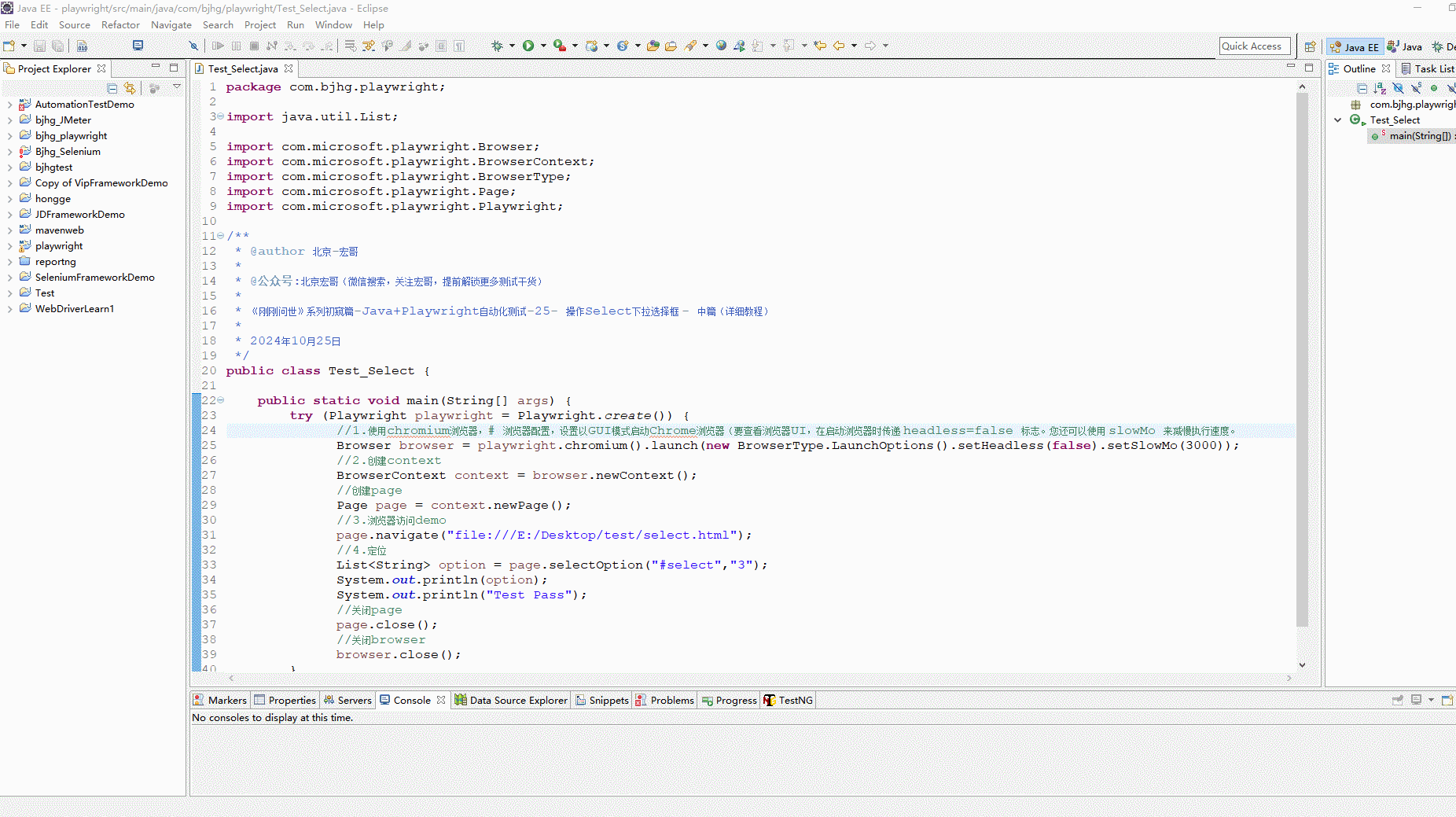Screen dimensions: 1456x817
Task: Click the Back navigation arrow
Action: click(x=839, y=46)
